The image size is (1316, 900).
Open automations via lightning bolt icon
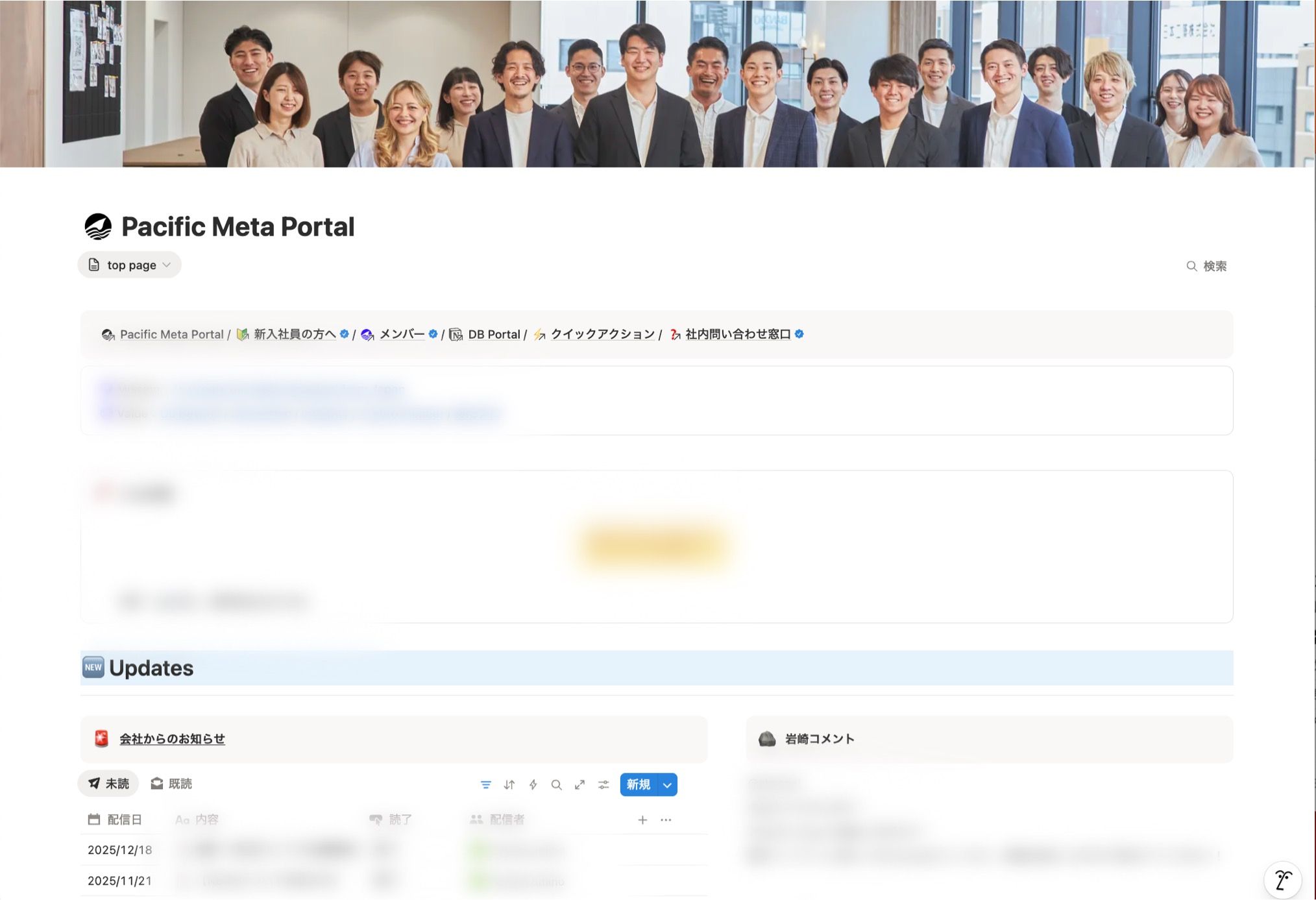[x=533, y=784]
